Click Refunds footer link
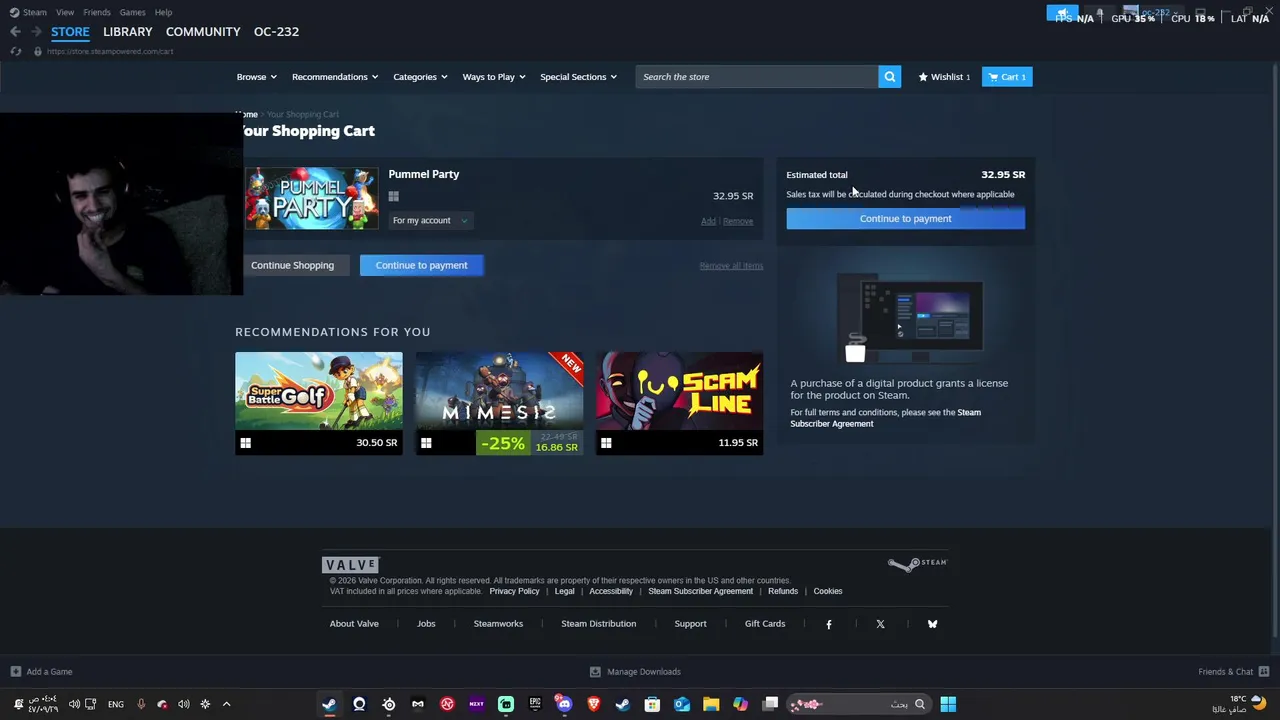The width and height of the screenshot is (1280, 720). [783, 591]
